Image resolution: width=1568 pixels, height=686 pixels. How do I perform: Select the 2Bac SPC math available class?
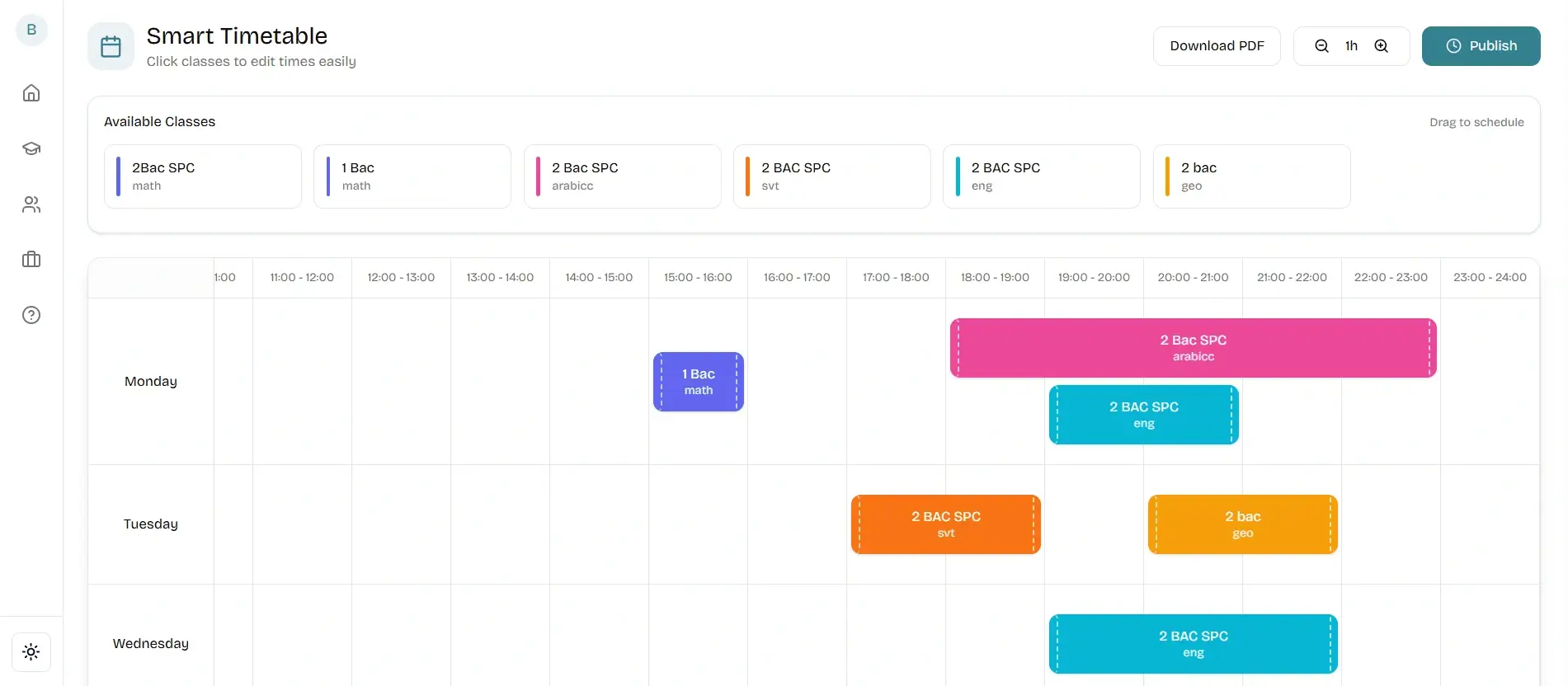tap(203, 176)
